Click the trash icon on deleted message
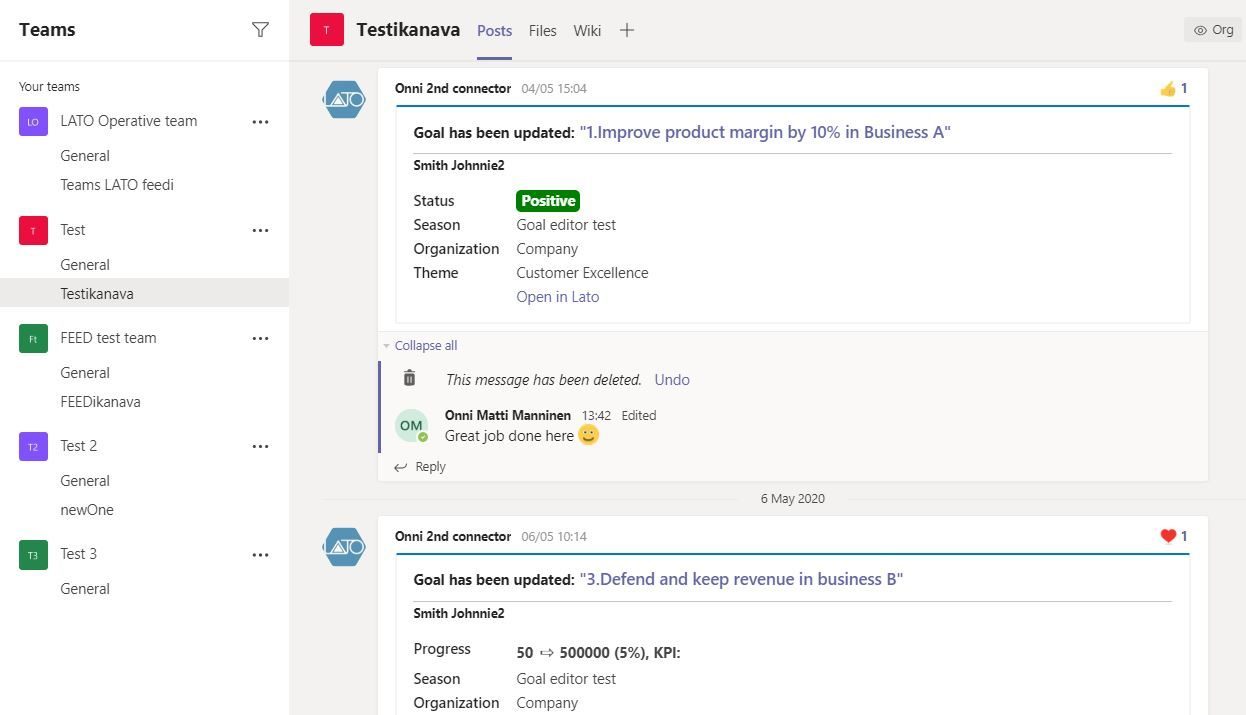The height and width of the screenshot is (715, 1246). tap(409, 378)
